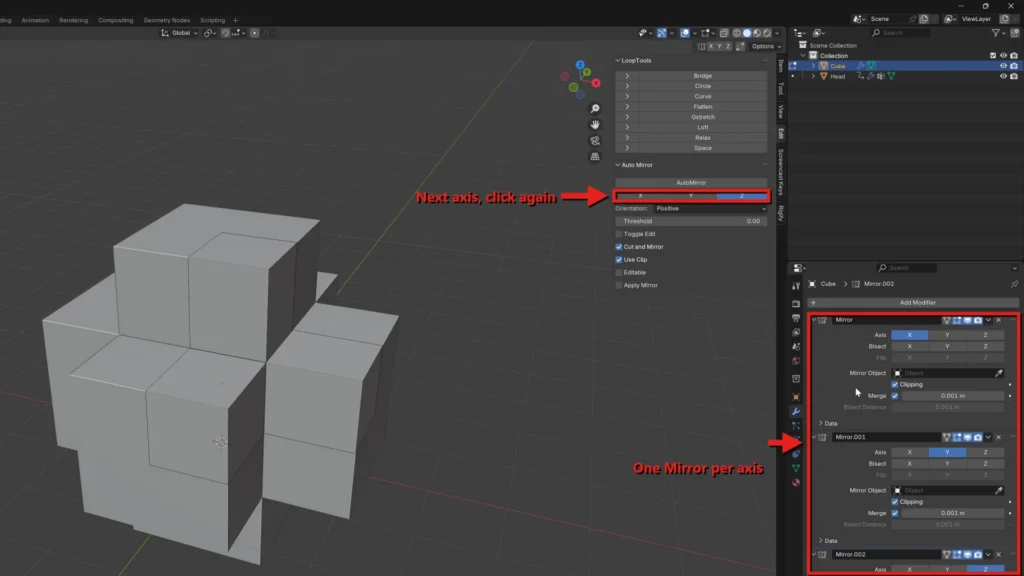Open the Item sidebar tab
1024x576 pixels.
click(x=780, y=66)
